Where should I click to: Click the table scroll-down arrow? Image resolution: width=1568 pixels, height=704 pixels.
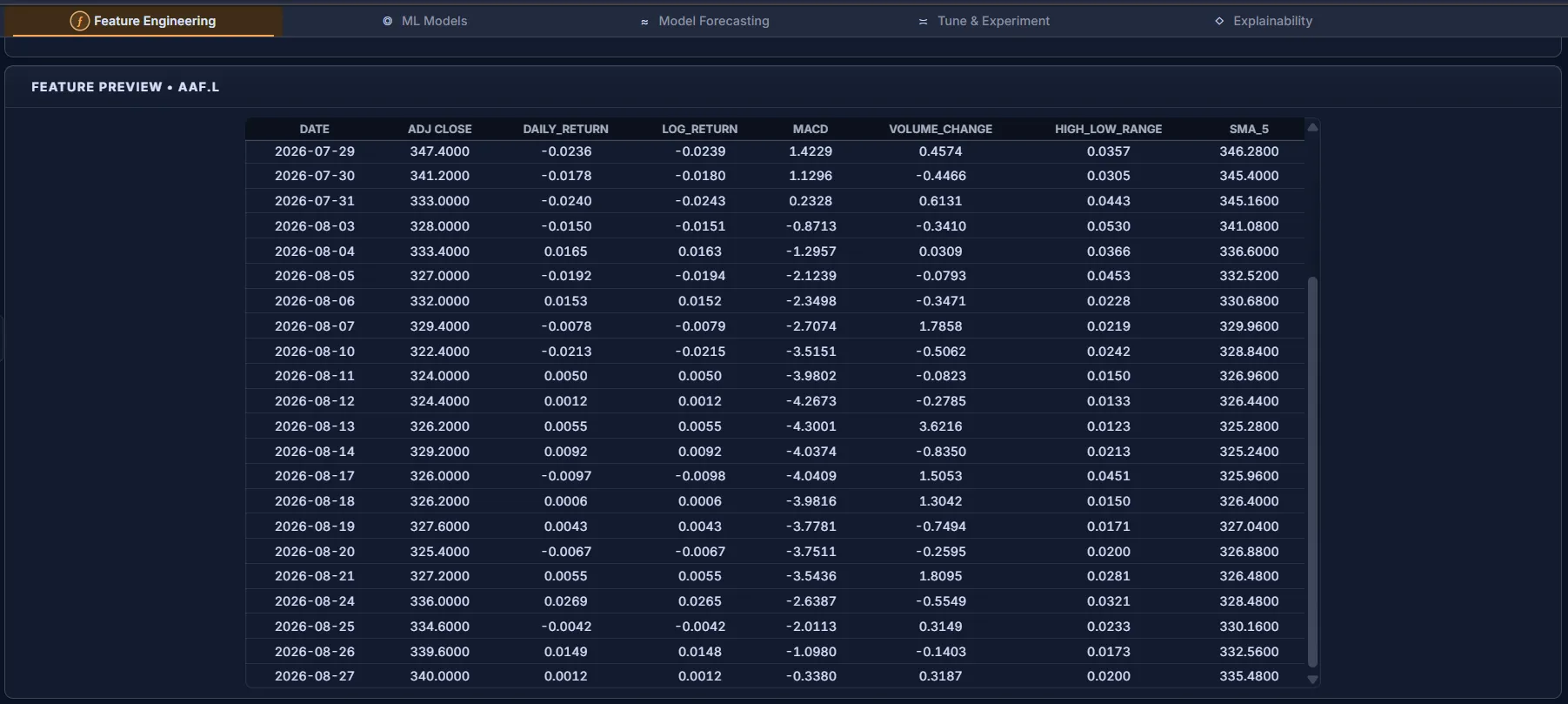(1312, 679)
